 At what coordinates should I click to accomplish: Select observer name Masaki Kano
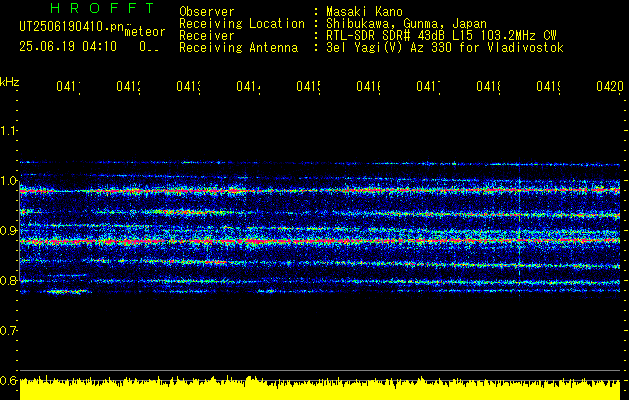(x=364, y=11)
